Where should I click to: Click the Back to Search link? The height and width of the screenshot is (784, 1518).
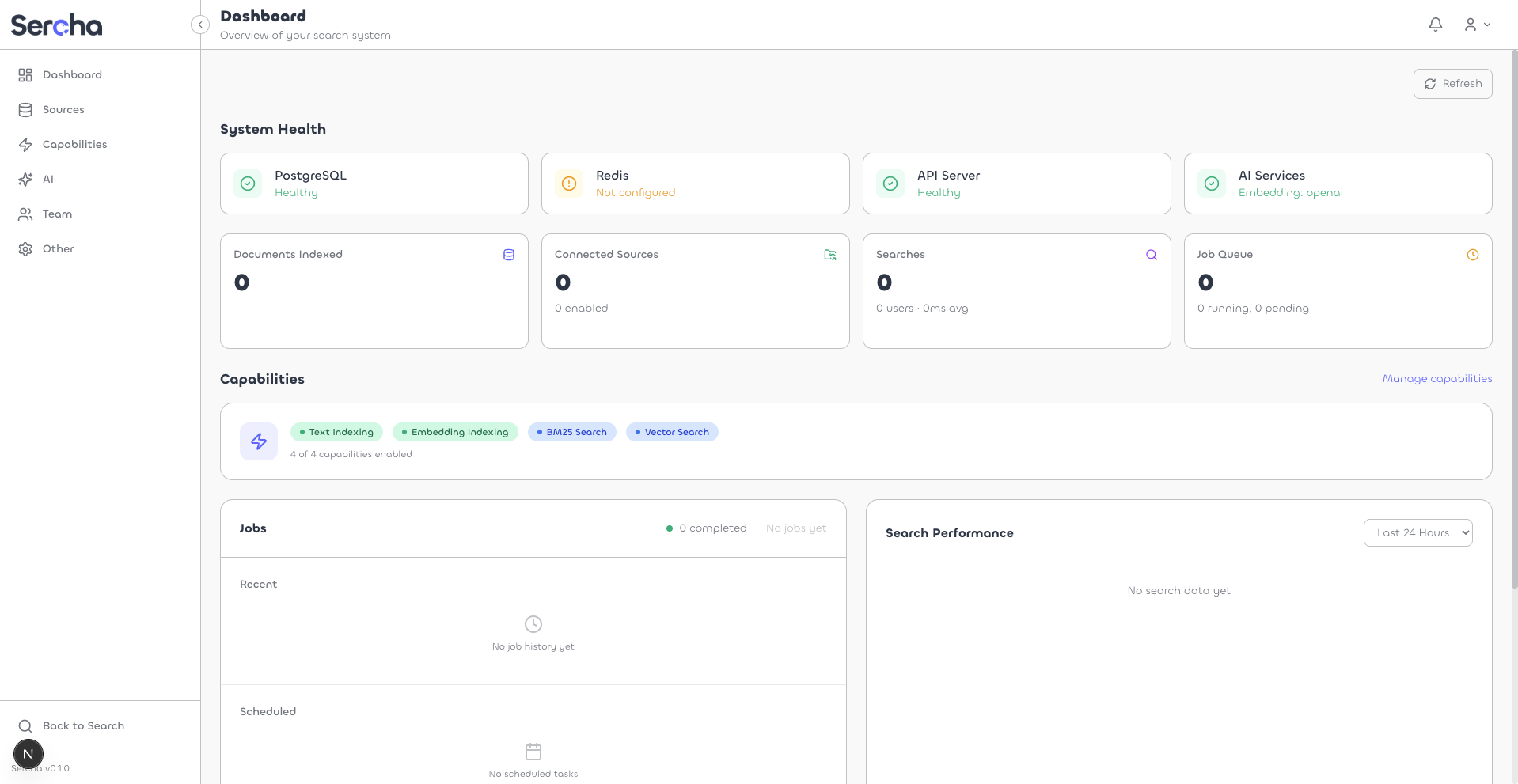click(83, 726)
